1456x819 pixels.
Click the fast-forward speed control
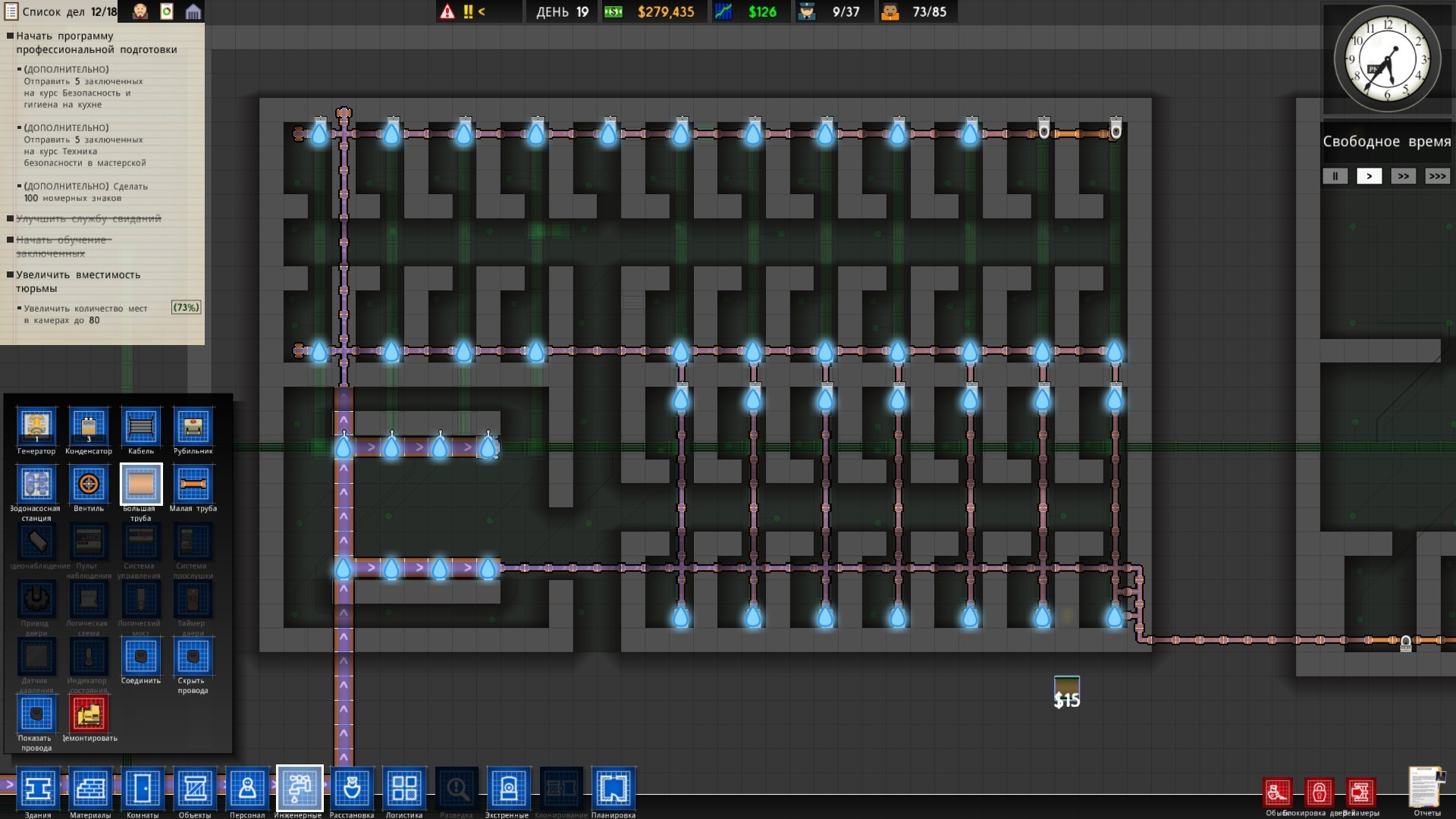[1404, 176]
